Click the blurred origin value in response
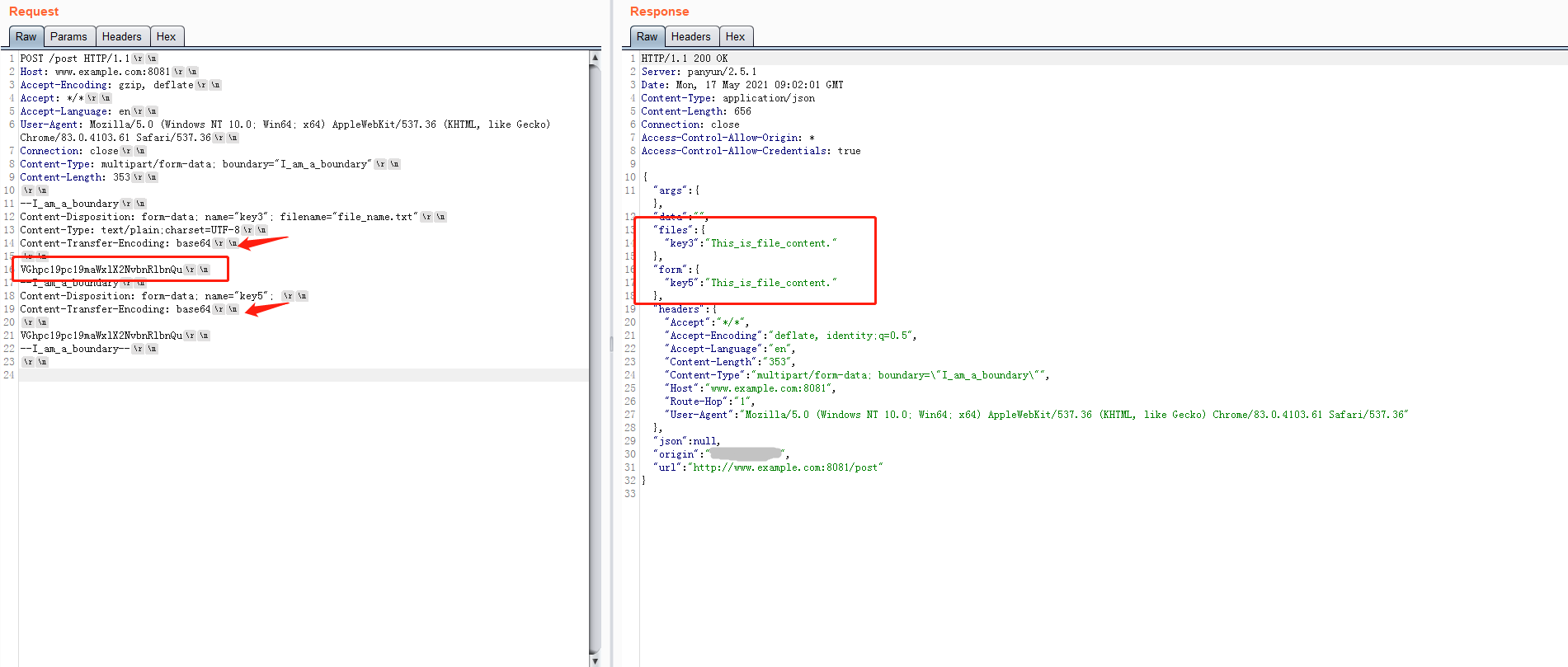1568x667 pixels. coord(746,454)
